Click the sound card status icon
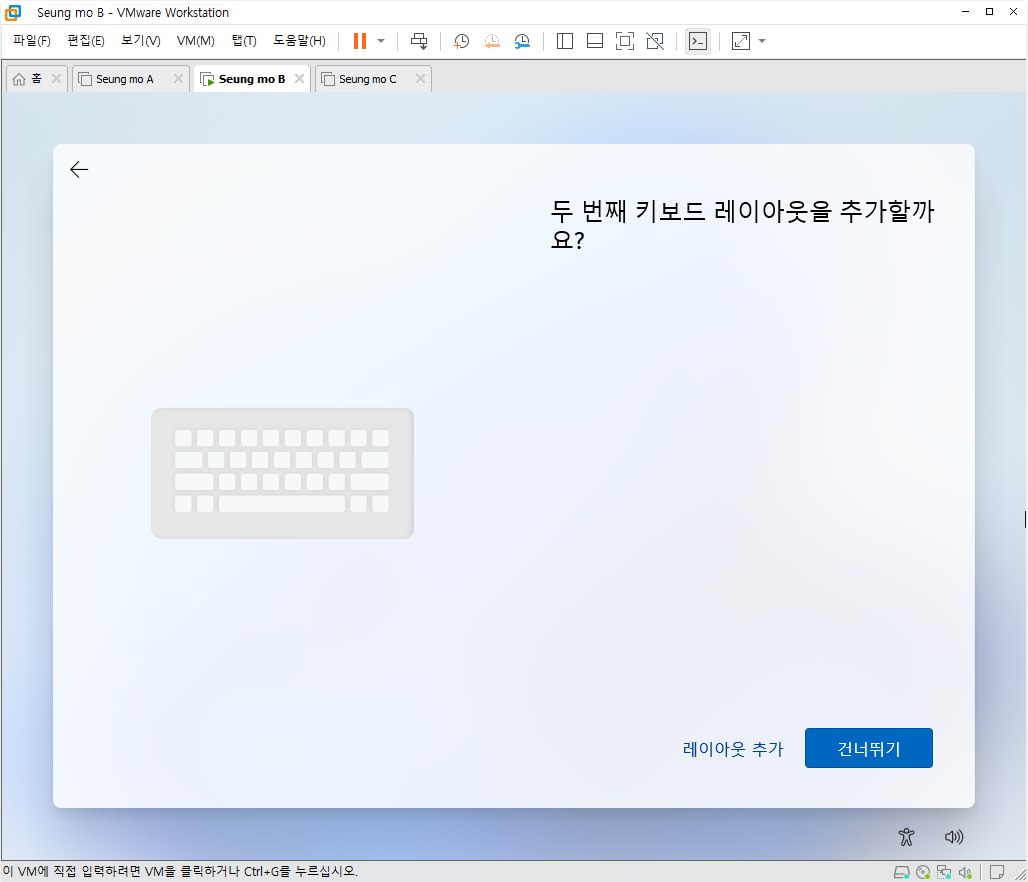The height and width of the screenshot is (882, 1028). click(x=965, y=872)
